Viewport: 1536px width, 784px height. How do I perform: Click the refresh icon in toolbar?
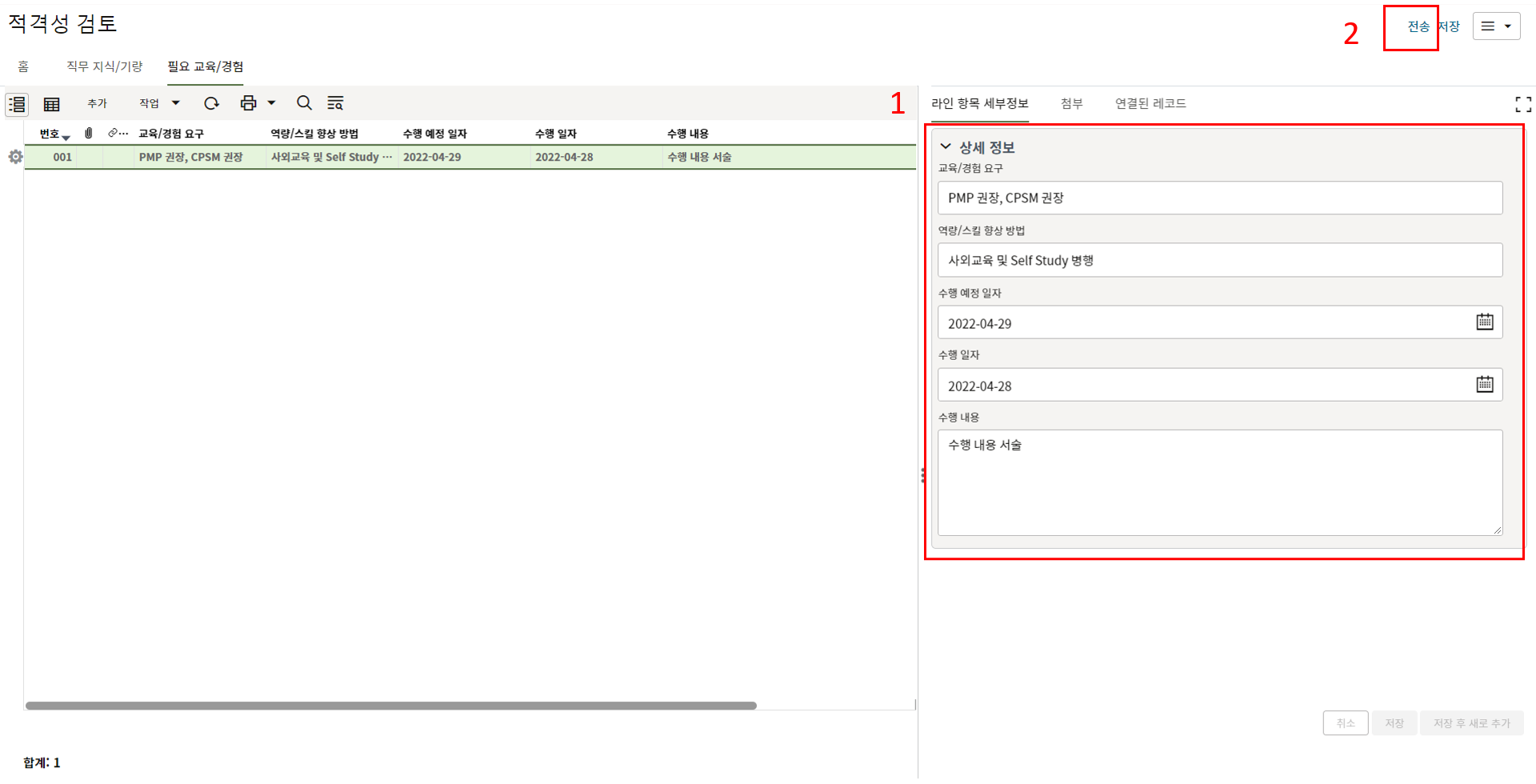[211, 103]
